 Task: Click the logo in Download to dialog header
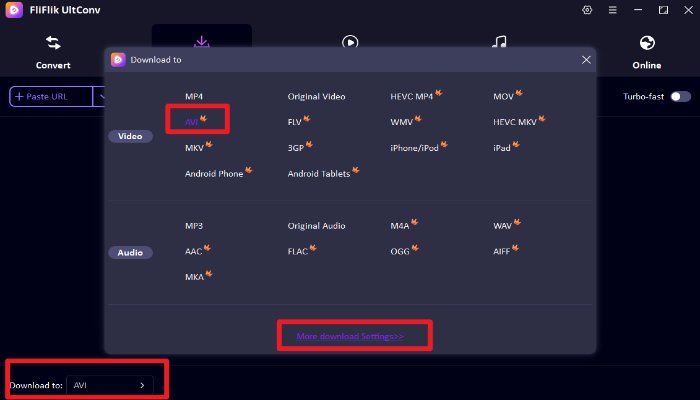point(118,59)
